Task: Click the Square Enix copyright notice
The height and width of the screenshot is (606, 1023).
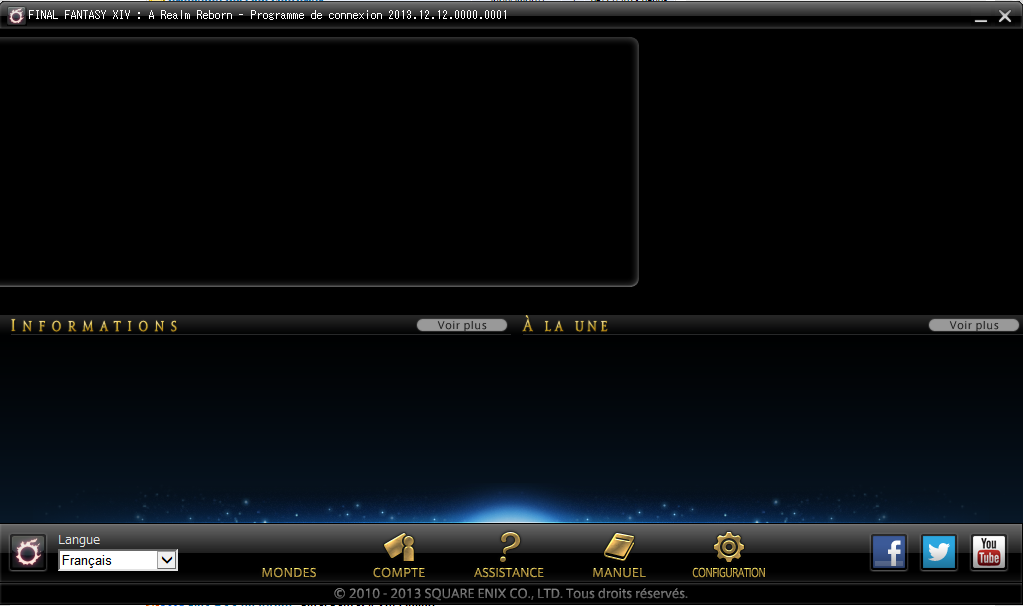Action: pyautogui.click(x=511, y=594)
